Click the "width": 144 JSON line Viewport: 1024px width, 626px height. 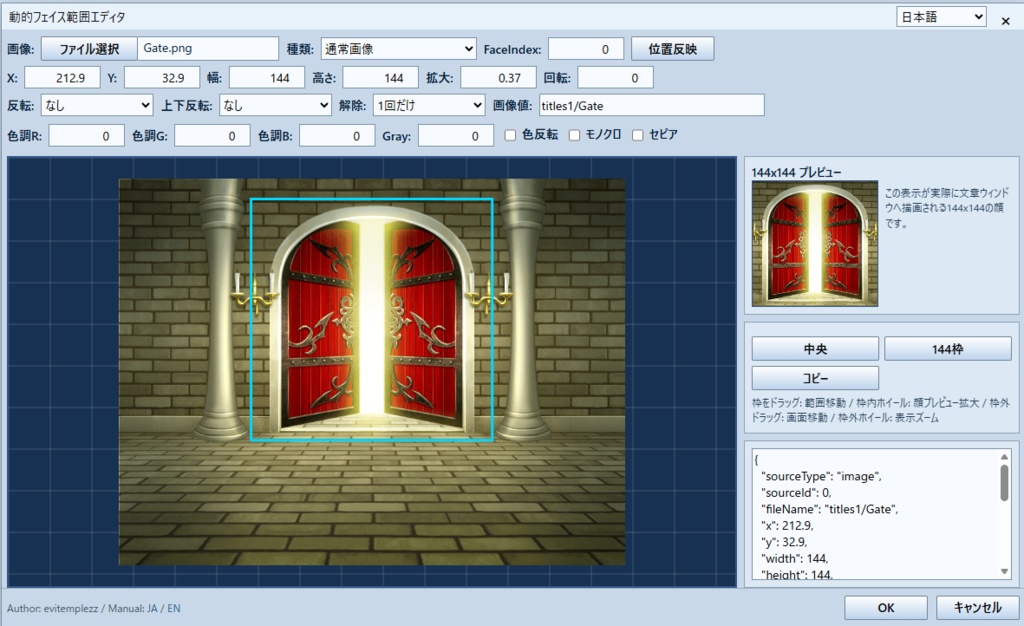pyautogui.click(x=795, y=559)
